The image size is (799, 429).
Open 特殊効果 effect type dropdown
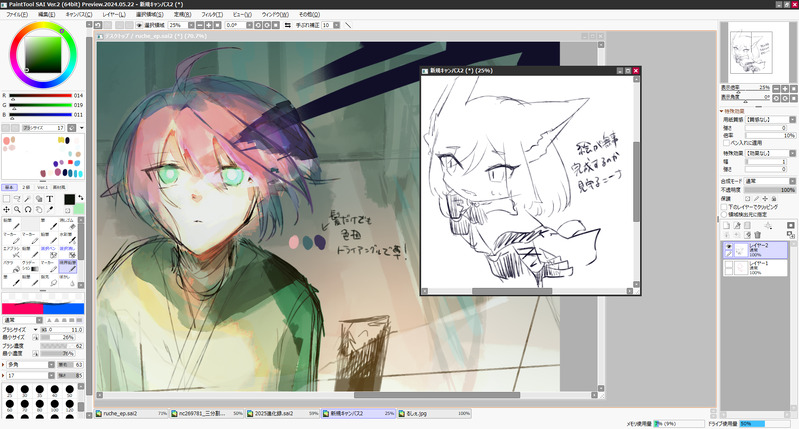(x=792, y=153)
